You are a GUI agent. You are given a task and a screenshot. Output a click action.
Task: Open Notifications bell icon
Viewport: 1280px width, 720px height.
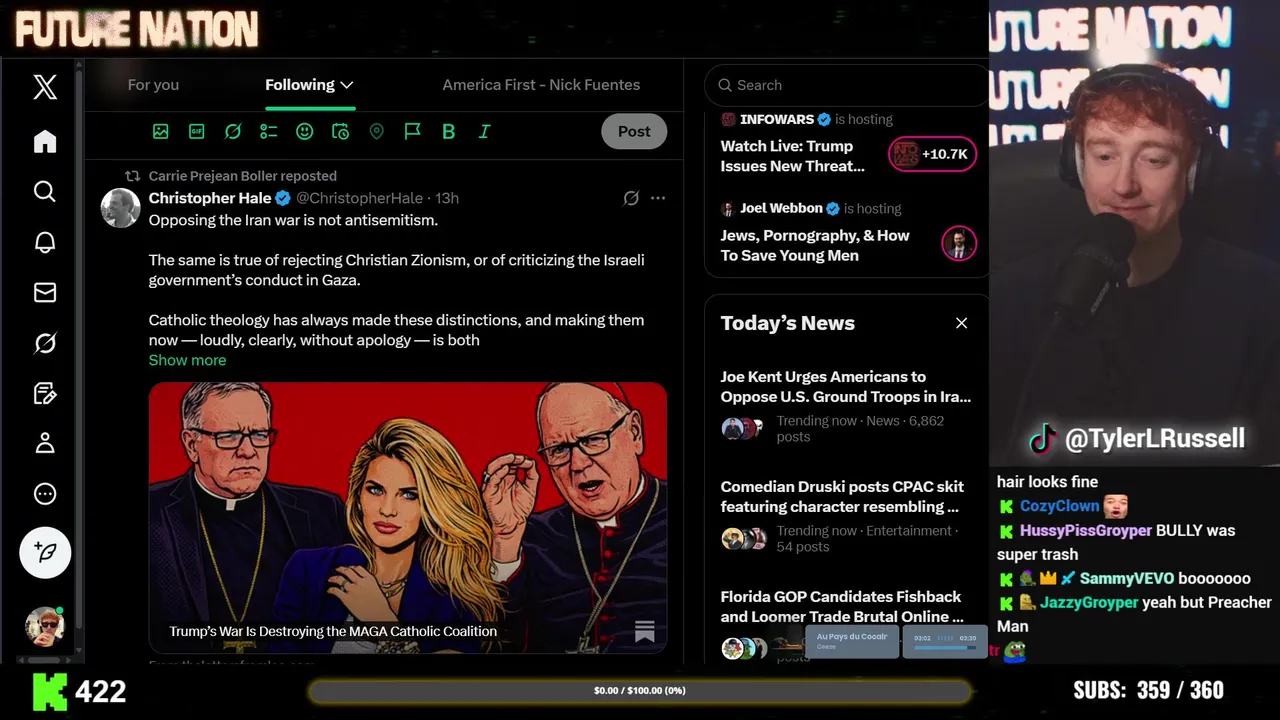(45, 242)
